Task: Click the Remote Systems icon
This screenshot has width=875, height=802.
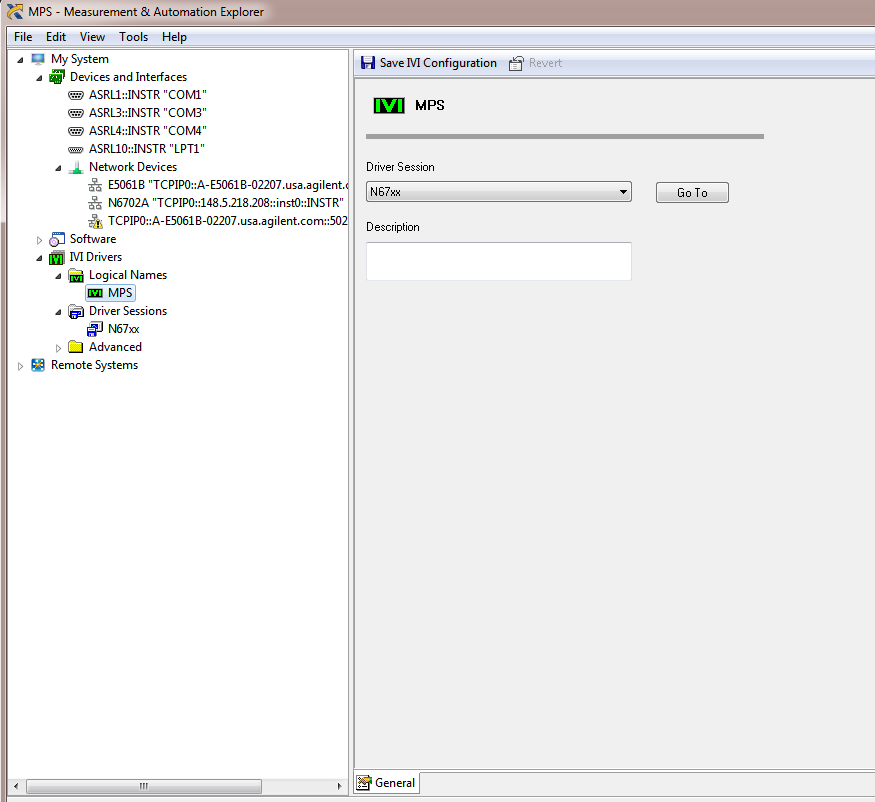Action: click(x=38, y=365)
